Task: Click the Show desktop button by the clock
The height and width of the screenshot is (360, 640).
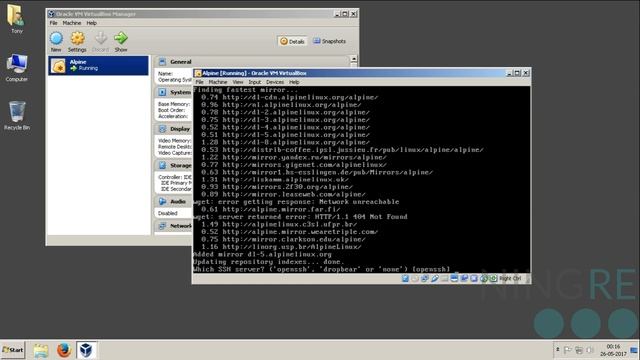Action: (634, 350)
